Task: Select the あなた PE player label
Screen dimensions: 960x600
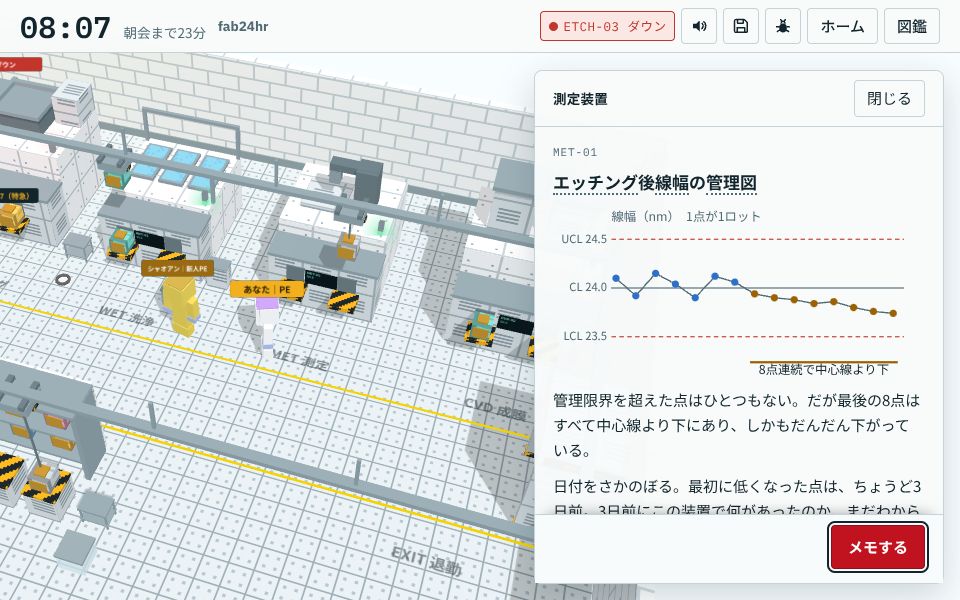Action: [x=267, y=290]
